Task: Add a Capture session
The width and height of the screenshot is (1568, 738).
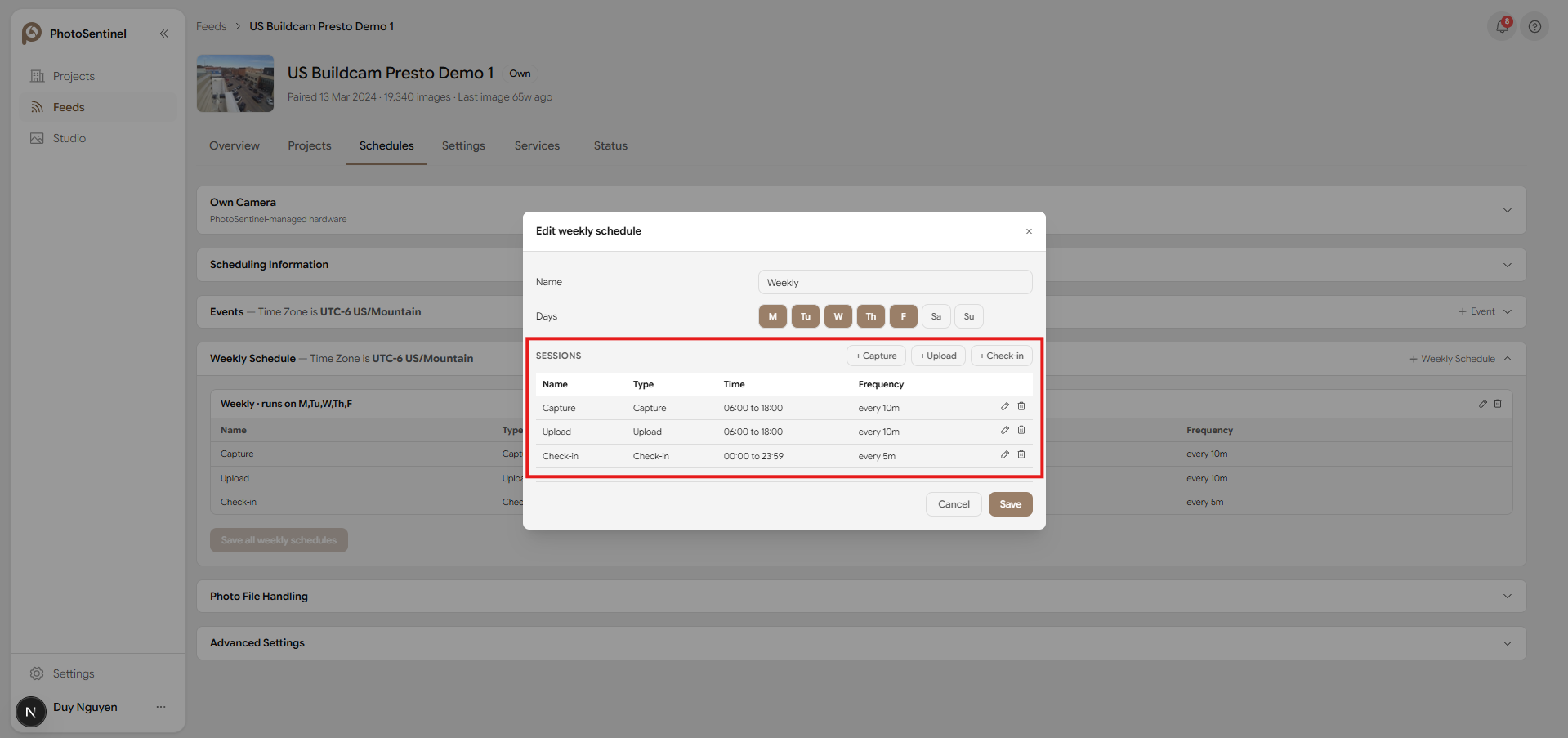Action: [x=876, y=356]
